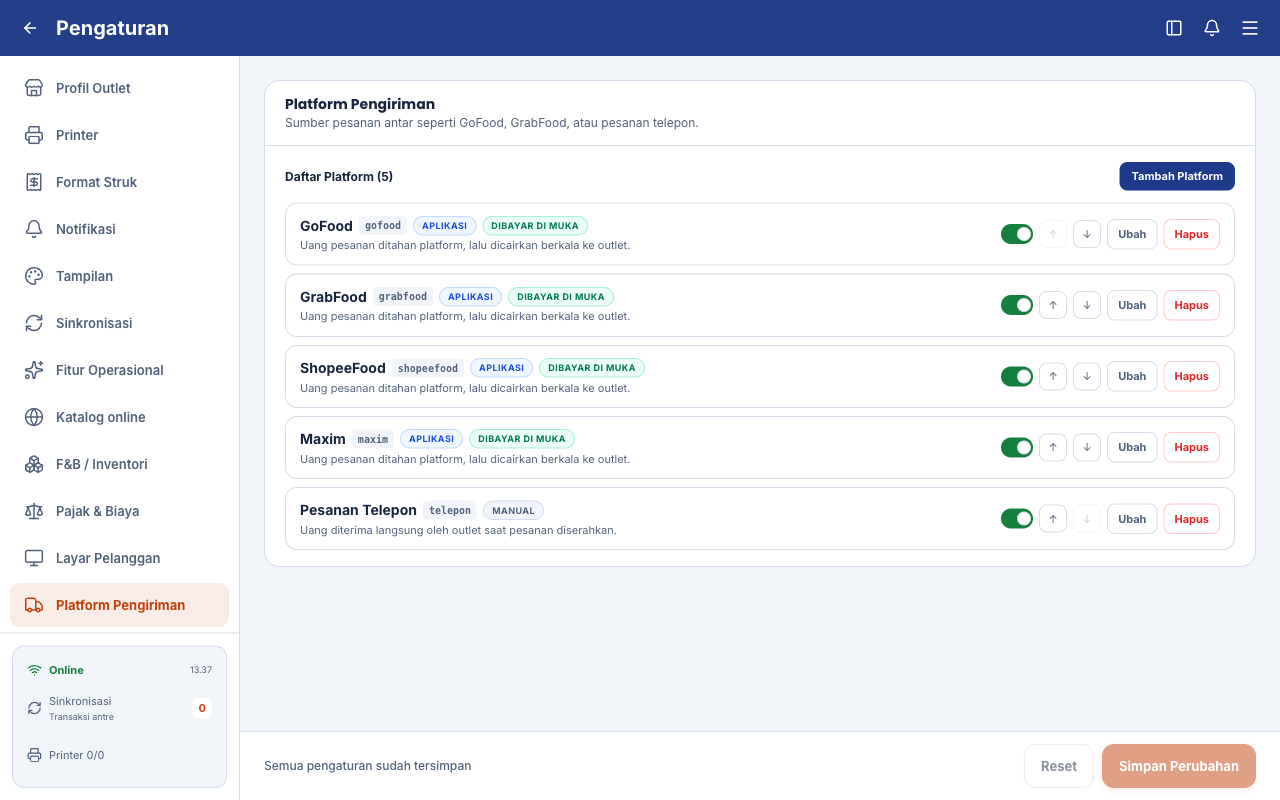
Task: Click DIBAYAR DI MUKA badge on GrabFood
Action: [561, 297]
